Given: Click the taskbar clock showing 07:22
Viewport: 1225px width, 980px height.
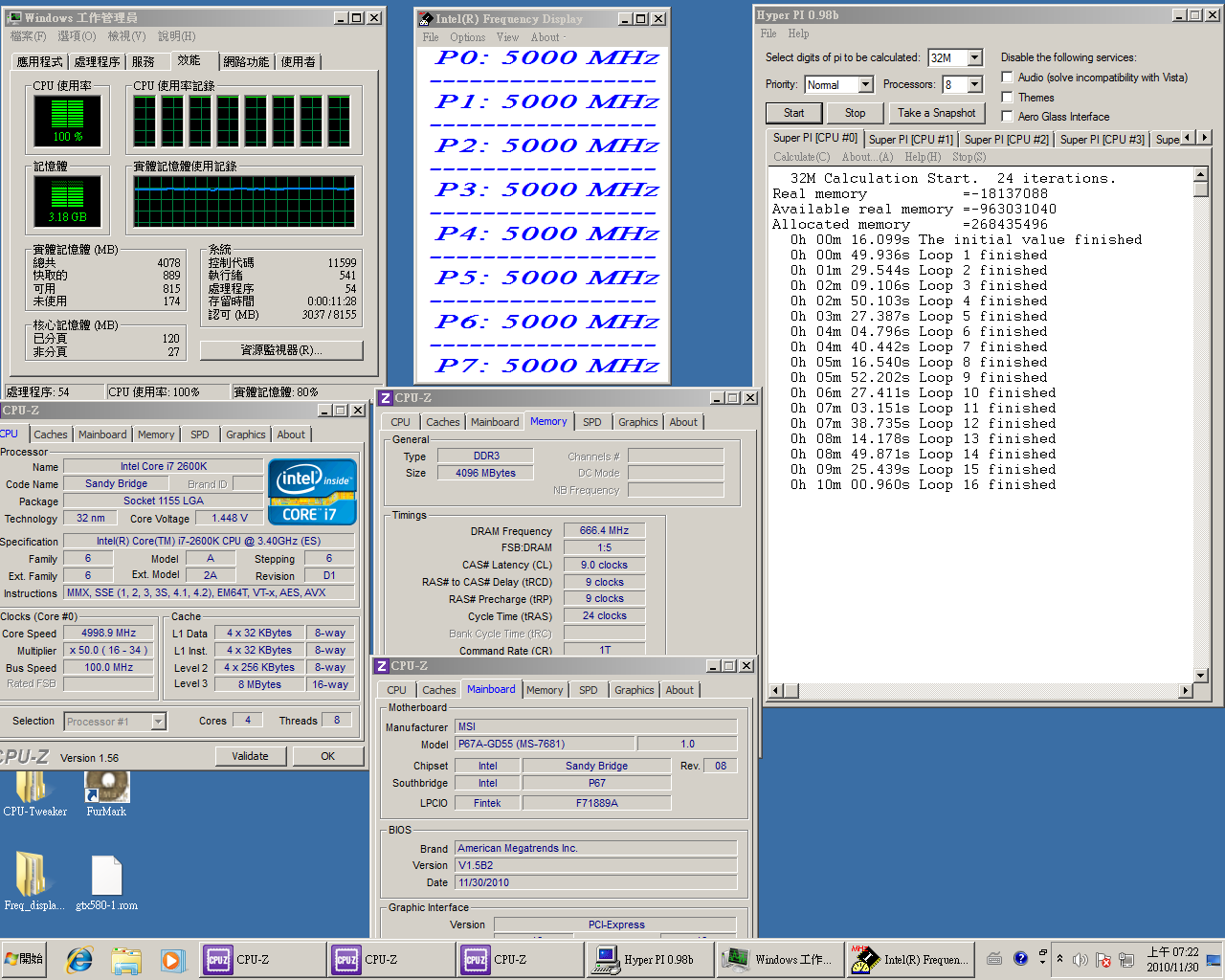Looking at the screenshot, I should click(1172, 959).
